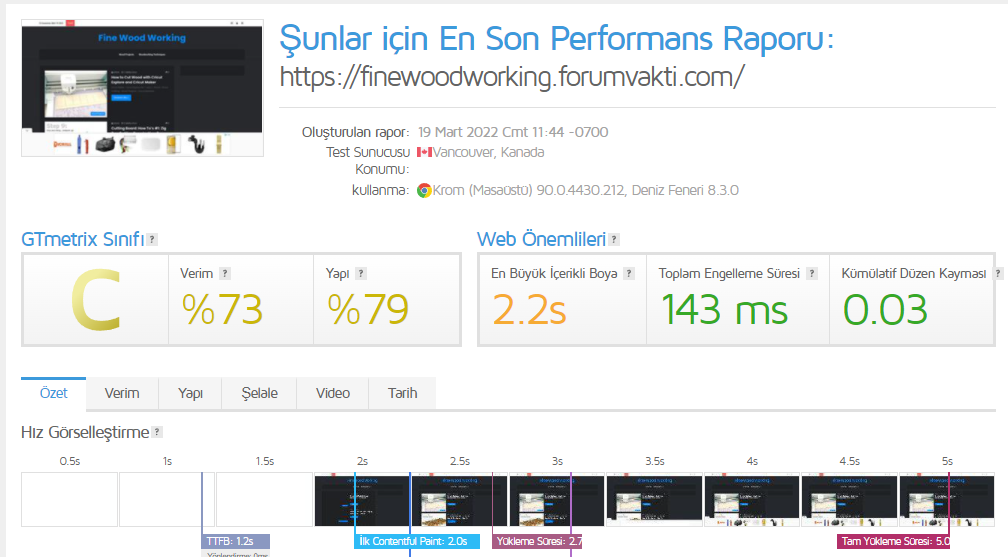Click the Vancouver, Kanada location text
The height and width of the screenshot is (557, 1008).
pos(489,152)
